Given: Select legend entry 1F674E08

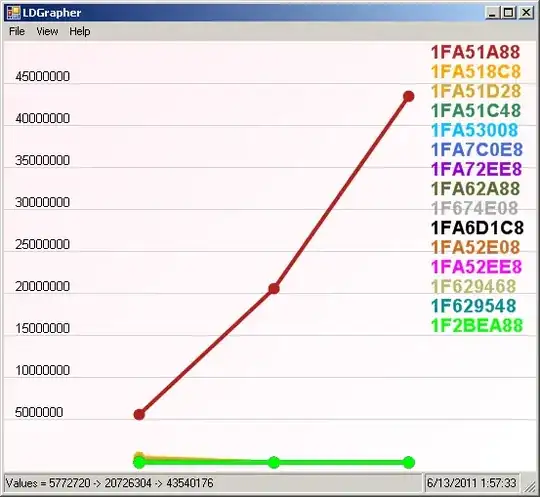Looking at the screenshot, I should (x=474, y=208).
